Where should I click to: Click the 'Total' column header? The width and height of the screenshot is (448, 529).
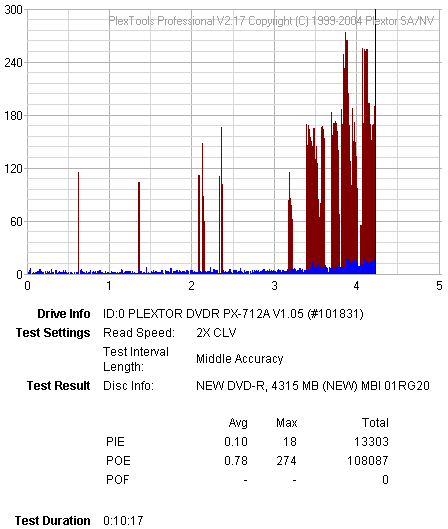375,423
